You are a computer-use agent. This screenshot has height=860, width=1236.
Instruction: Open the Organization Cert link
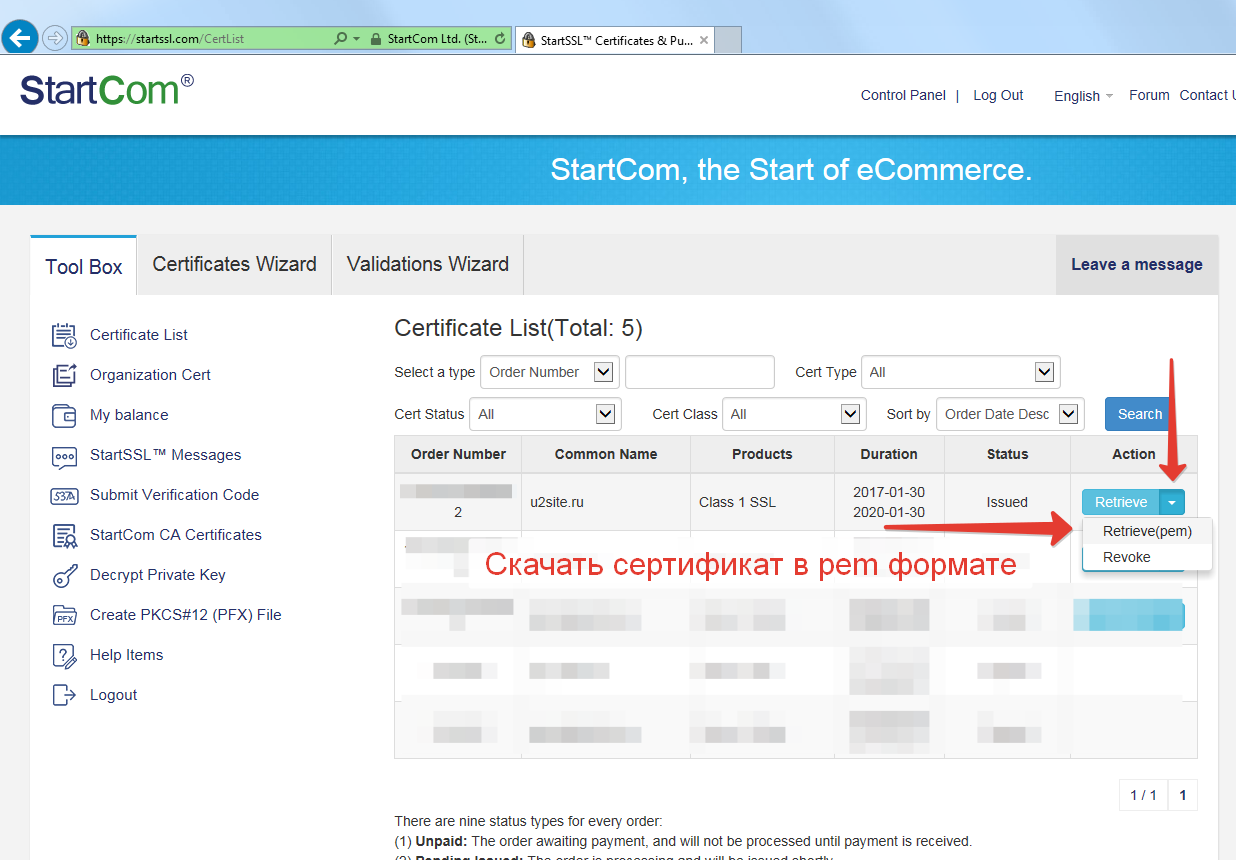coord(150,375)
